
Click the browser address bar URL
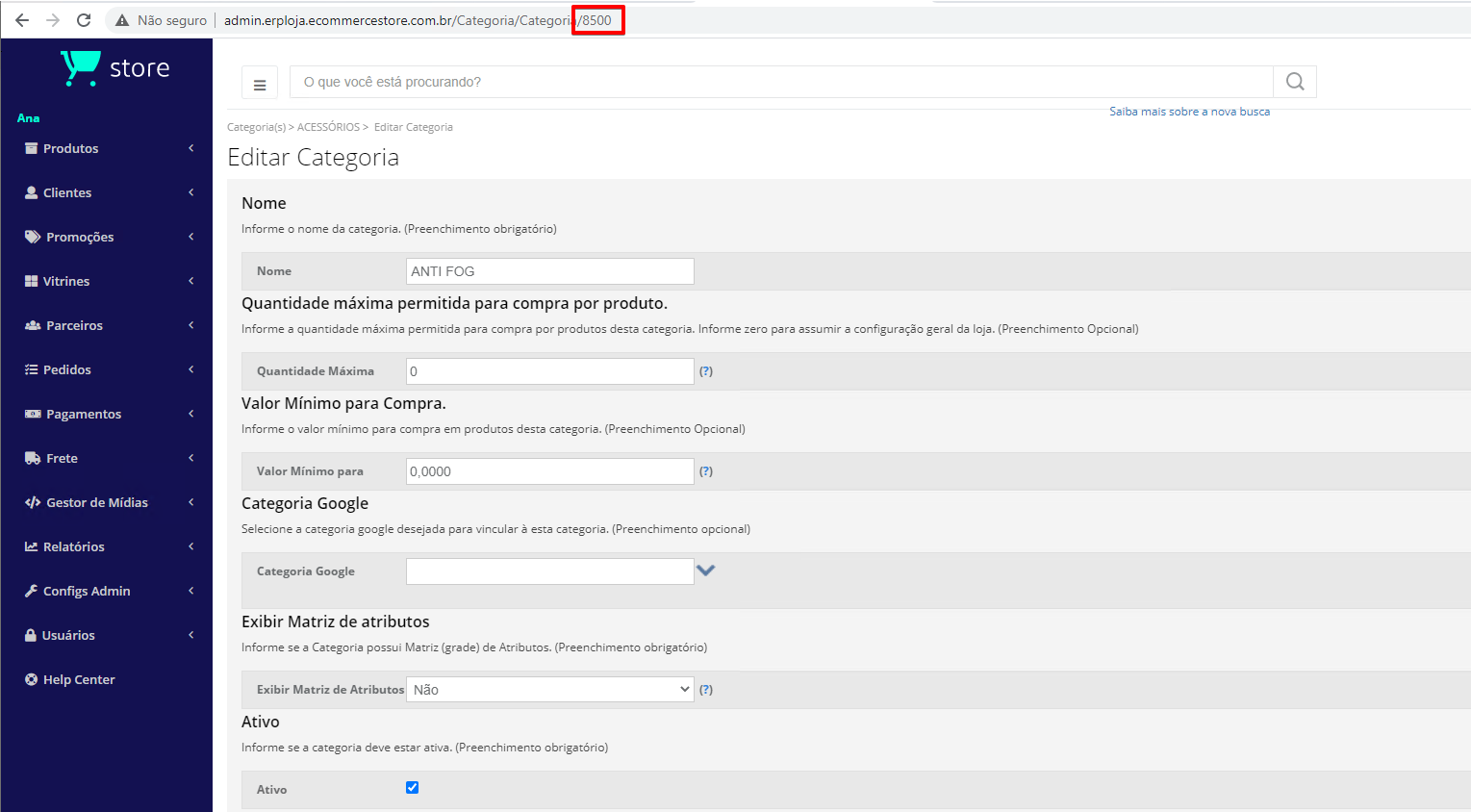[418, 20]
